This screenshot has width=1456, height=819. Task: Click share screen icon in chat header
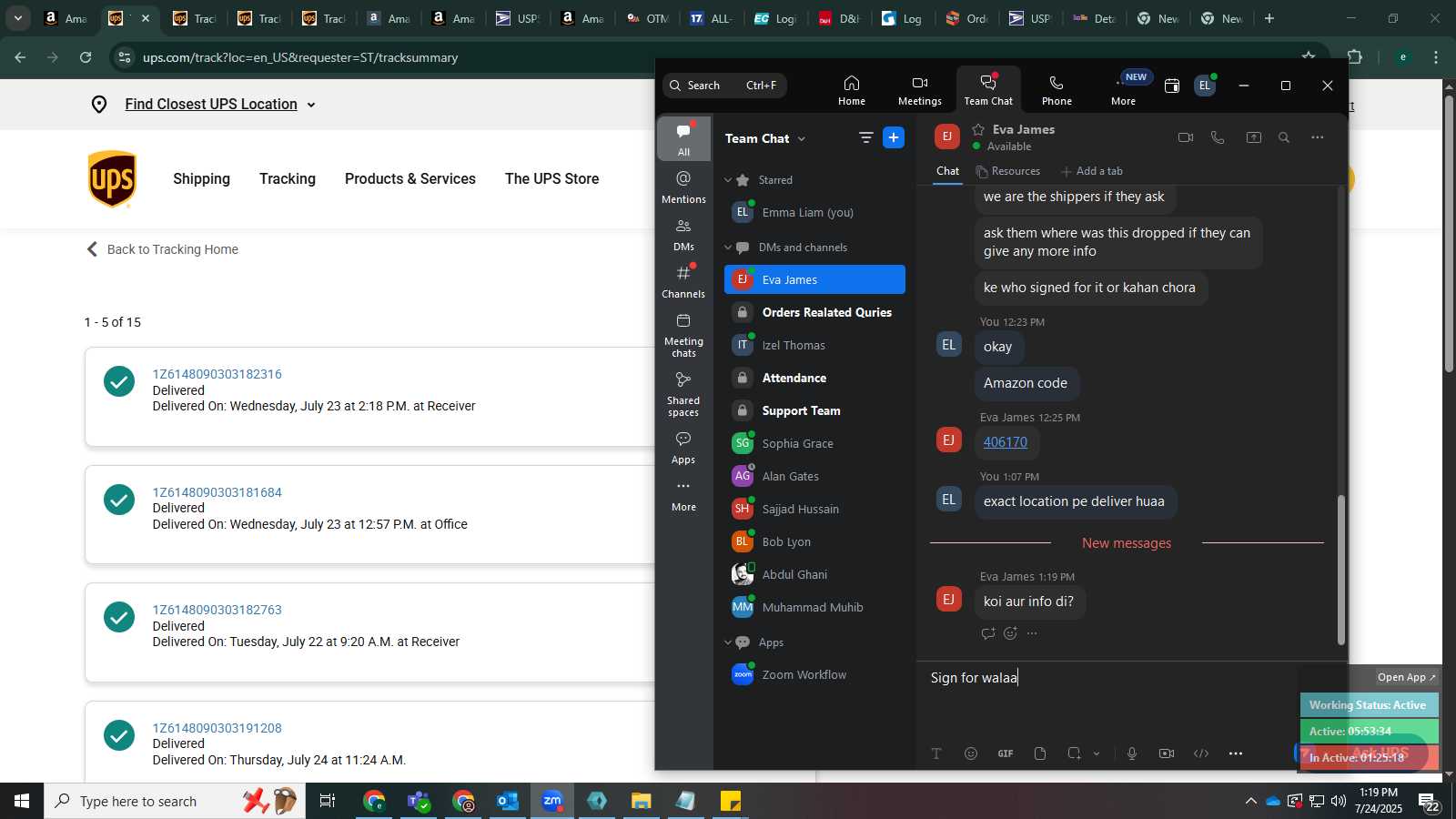click(x=1253, y=137)
